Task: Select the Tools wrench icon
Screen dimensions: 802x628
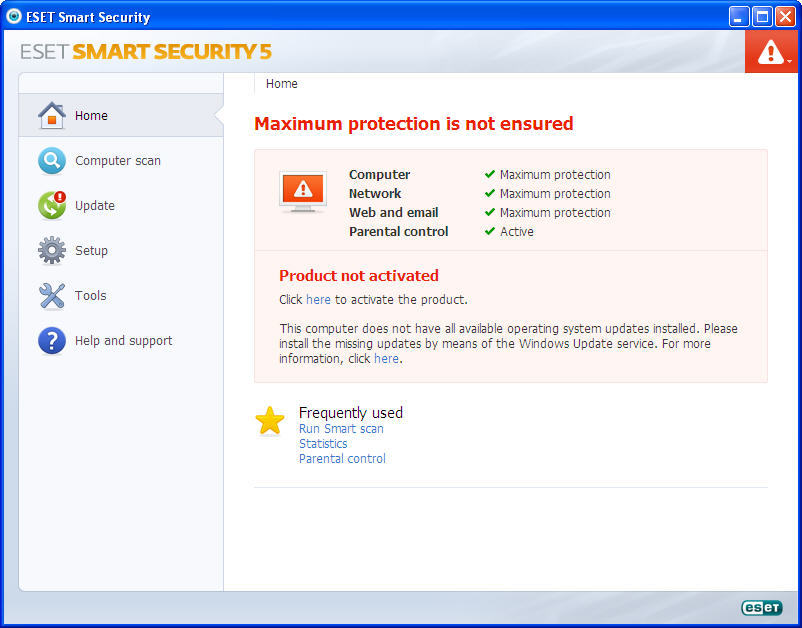Action: (x=52, y=295)
